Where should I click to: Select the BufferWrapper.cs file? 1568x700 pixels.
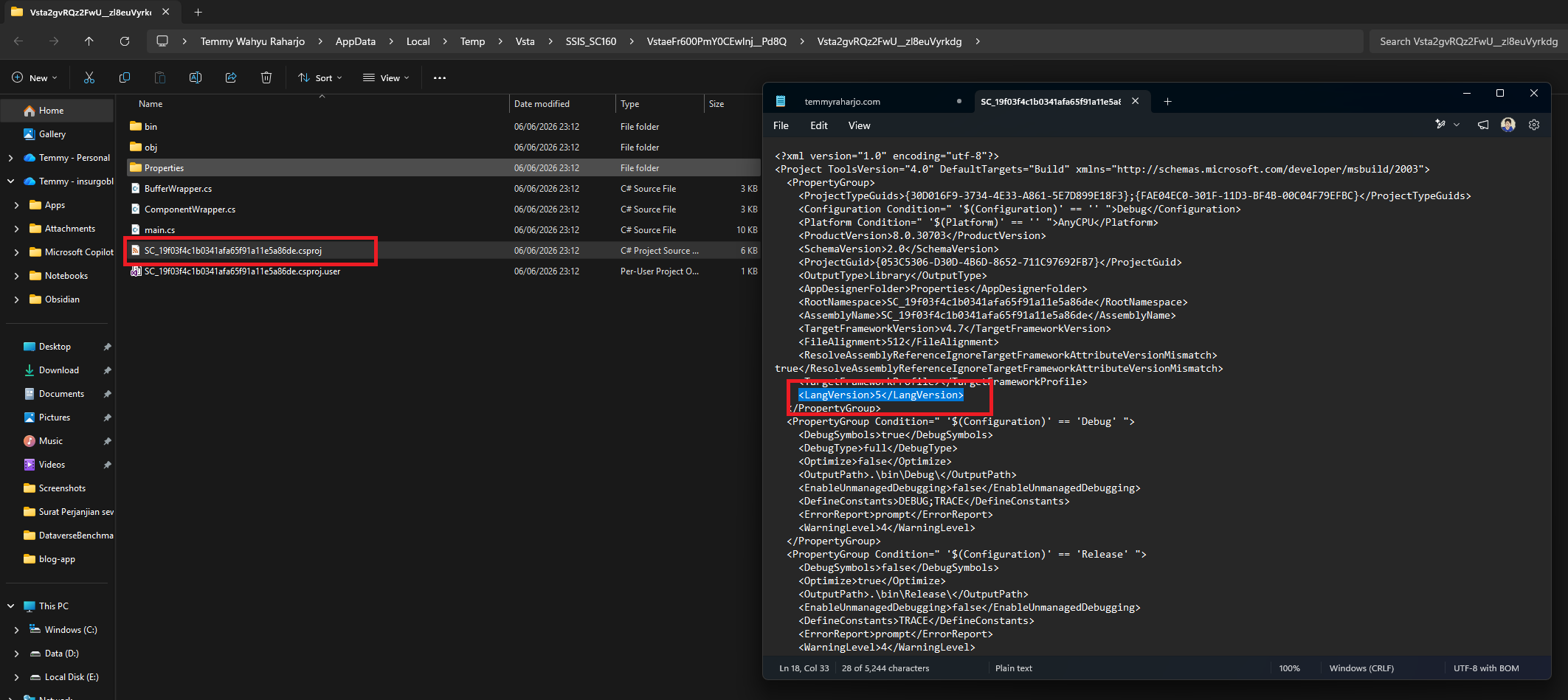[443, 189]
